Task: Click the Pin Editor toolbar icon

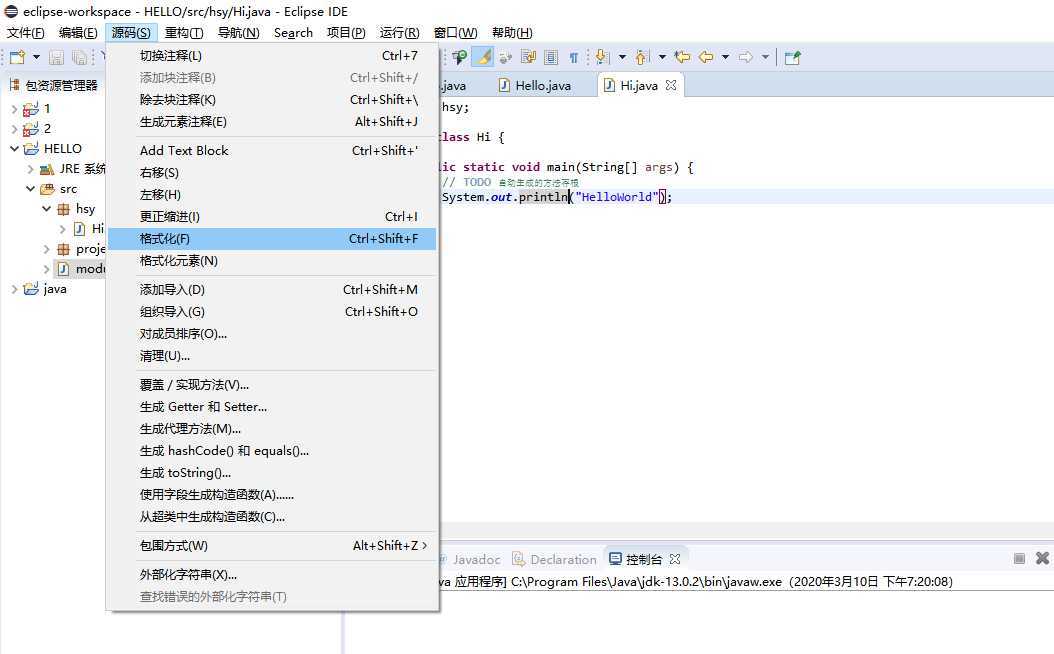Action: 793,58
